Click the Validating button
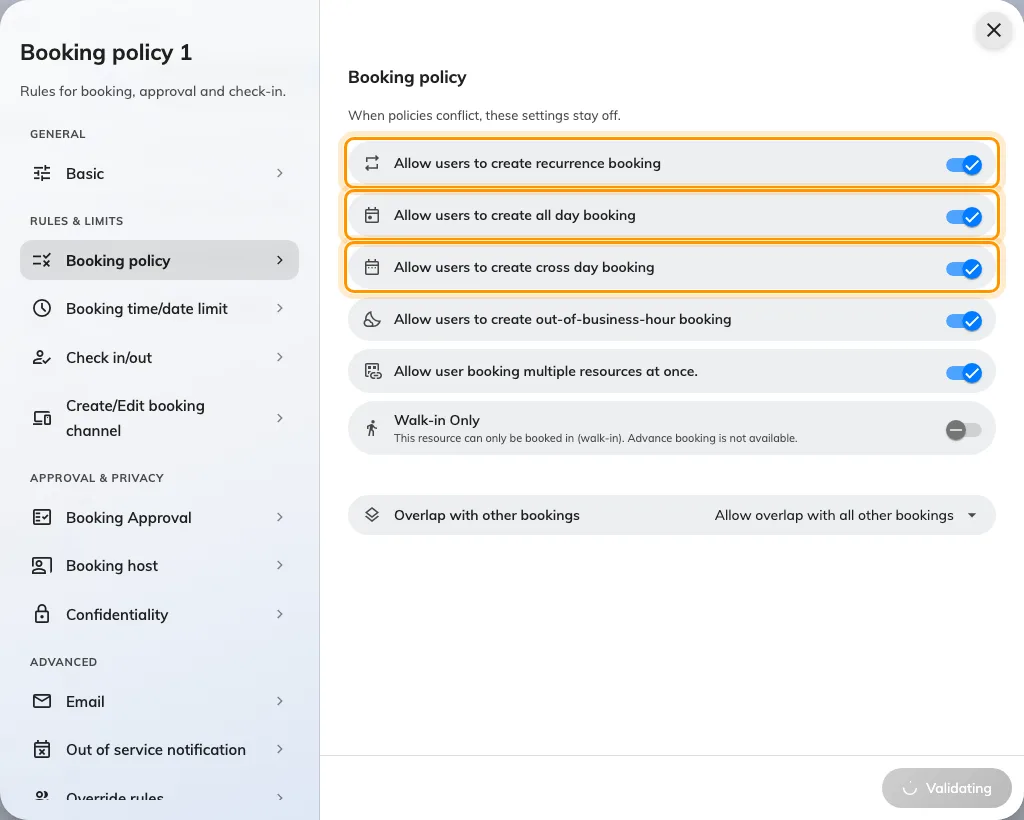 point(946,788)
